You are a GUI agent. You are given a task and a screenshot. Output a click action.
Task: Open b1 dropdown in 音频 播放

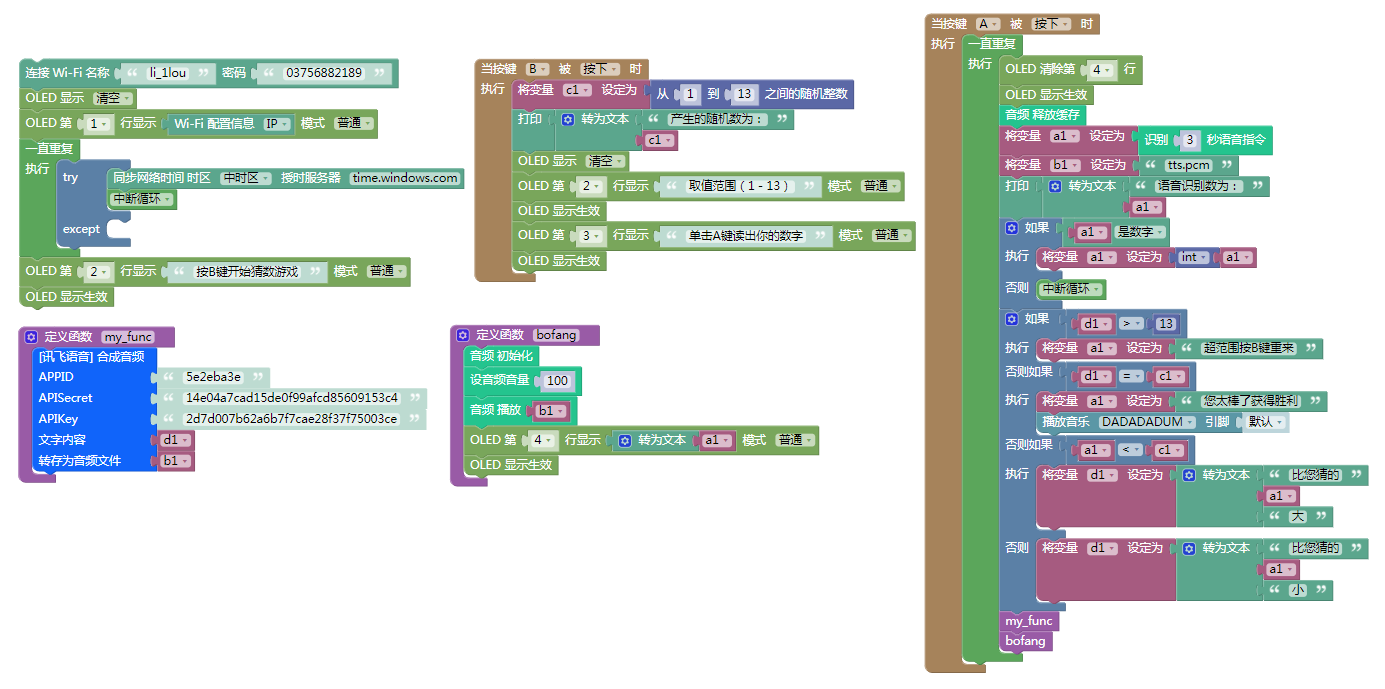point(552,411)
